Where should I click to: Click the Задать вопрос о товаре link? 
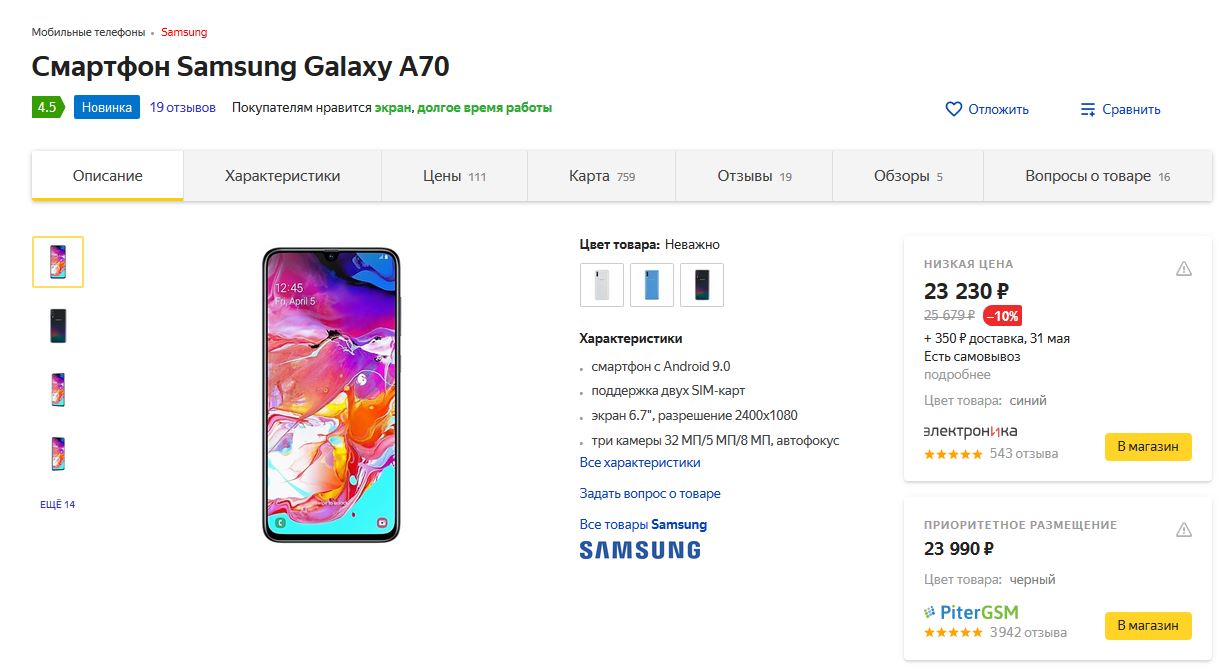pyautogui.click(x=650, y=493)
